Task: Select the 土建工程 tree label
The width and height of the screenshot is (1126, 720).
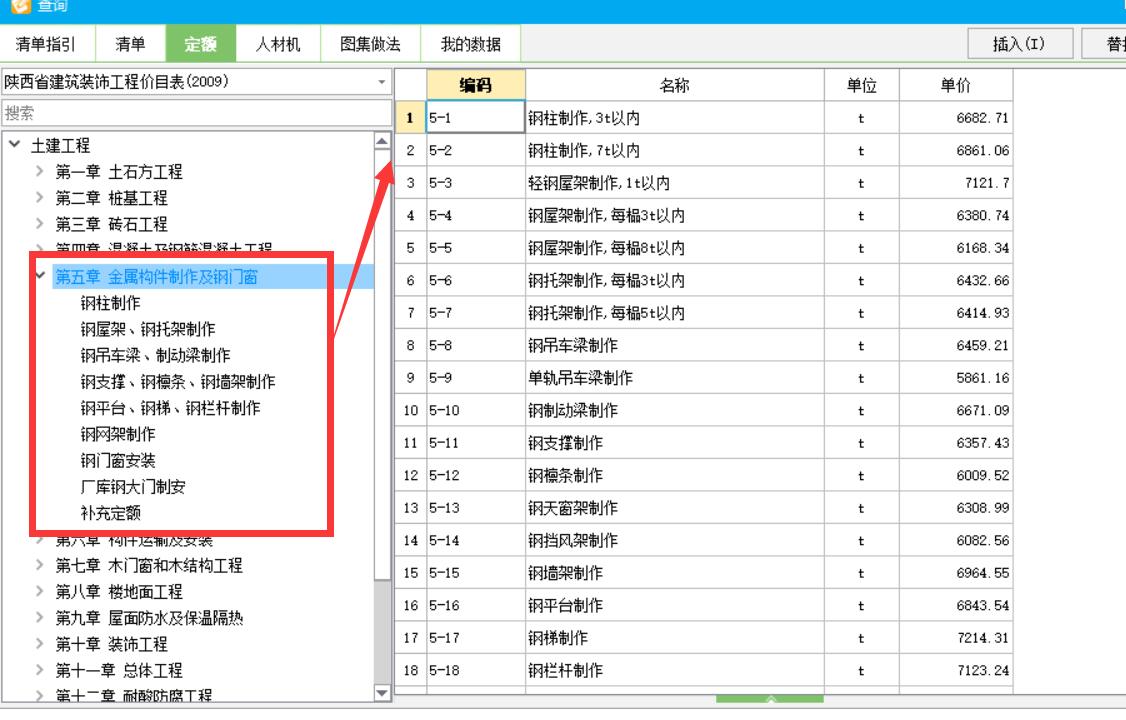Action: point(60,146)
